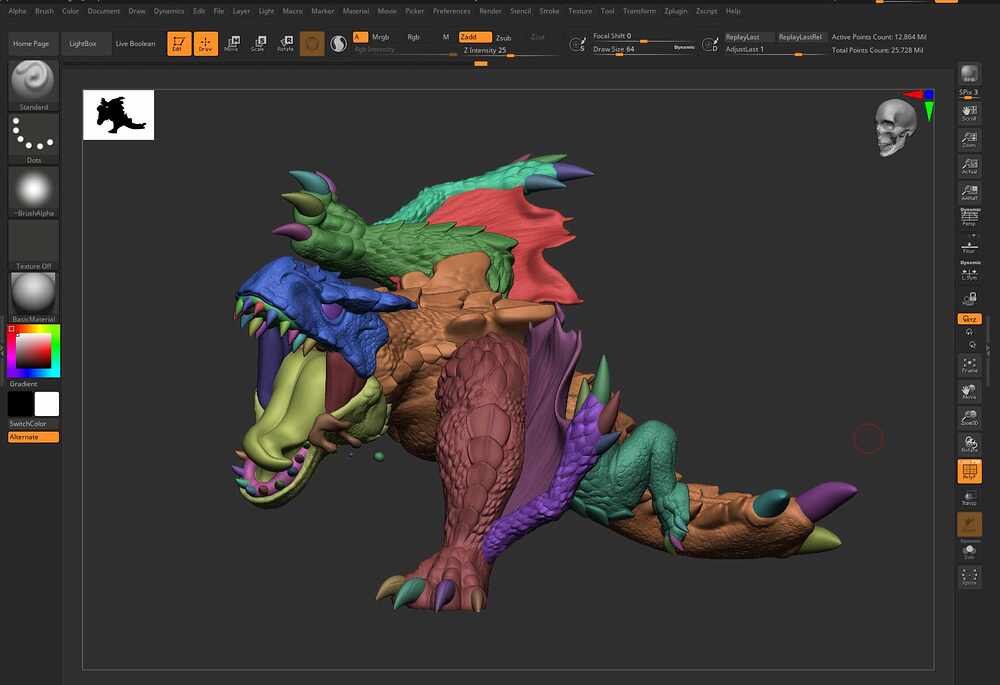Open the Render menu
The image size is (1000, 685).
coord(490,11)
